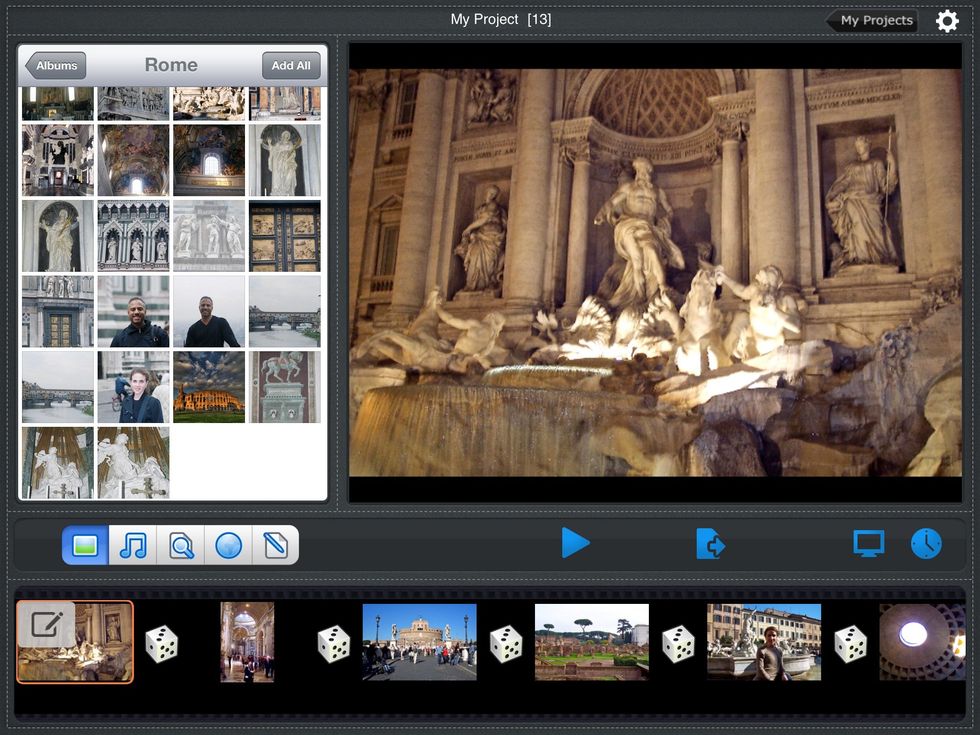The height and width of the screenshot is (735, 980).
Task: Open the web globe icon
Action: pyautogui.click(x=228, y=545)
